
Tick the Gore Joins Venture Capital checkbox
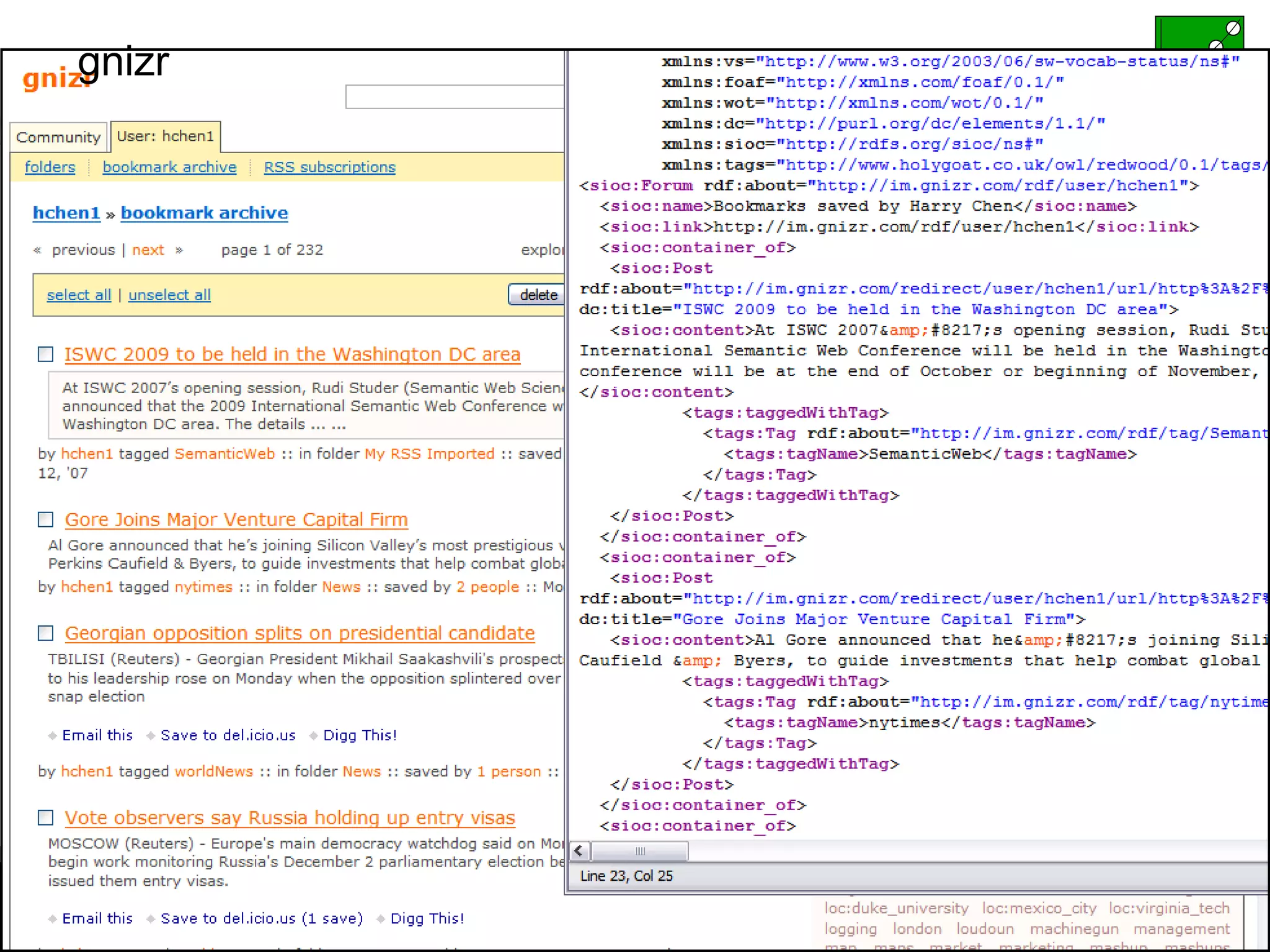click(46, 519)
